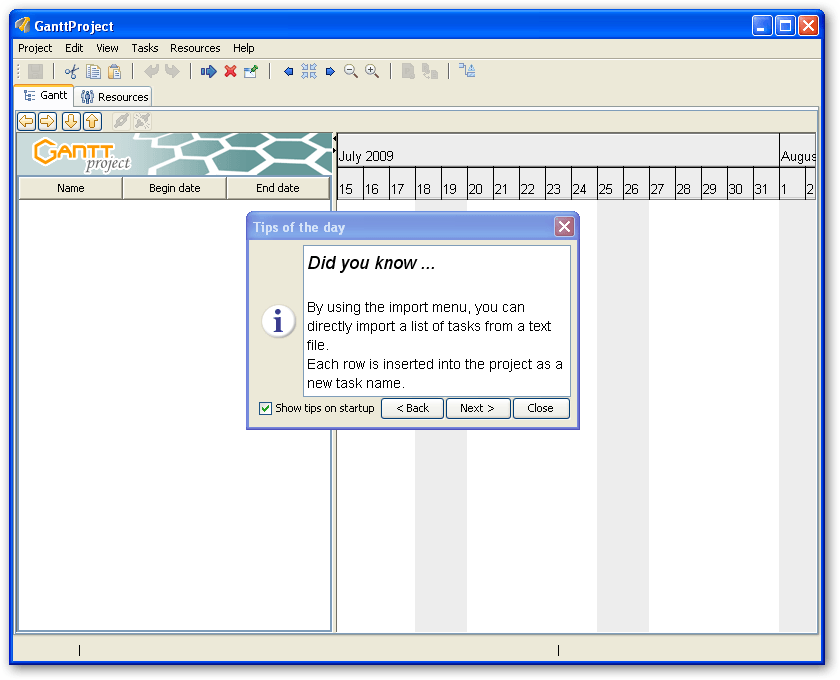Click the info icon in the tips dialog

[278, 321]
